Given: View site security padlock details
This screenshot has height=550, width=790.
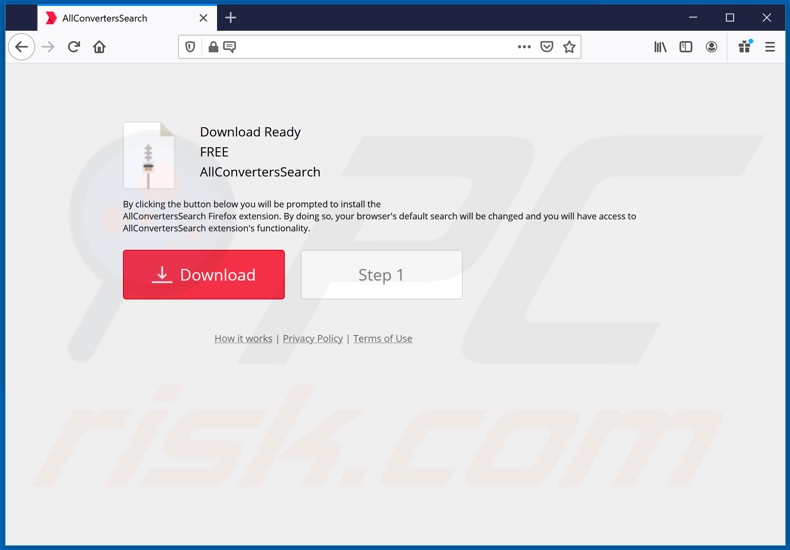Looking at the screenshot, I should coord(213,47).
